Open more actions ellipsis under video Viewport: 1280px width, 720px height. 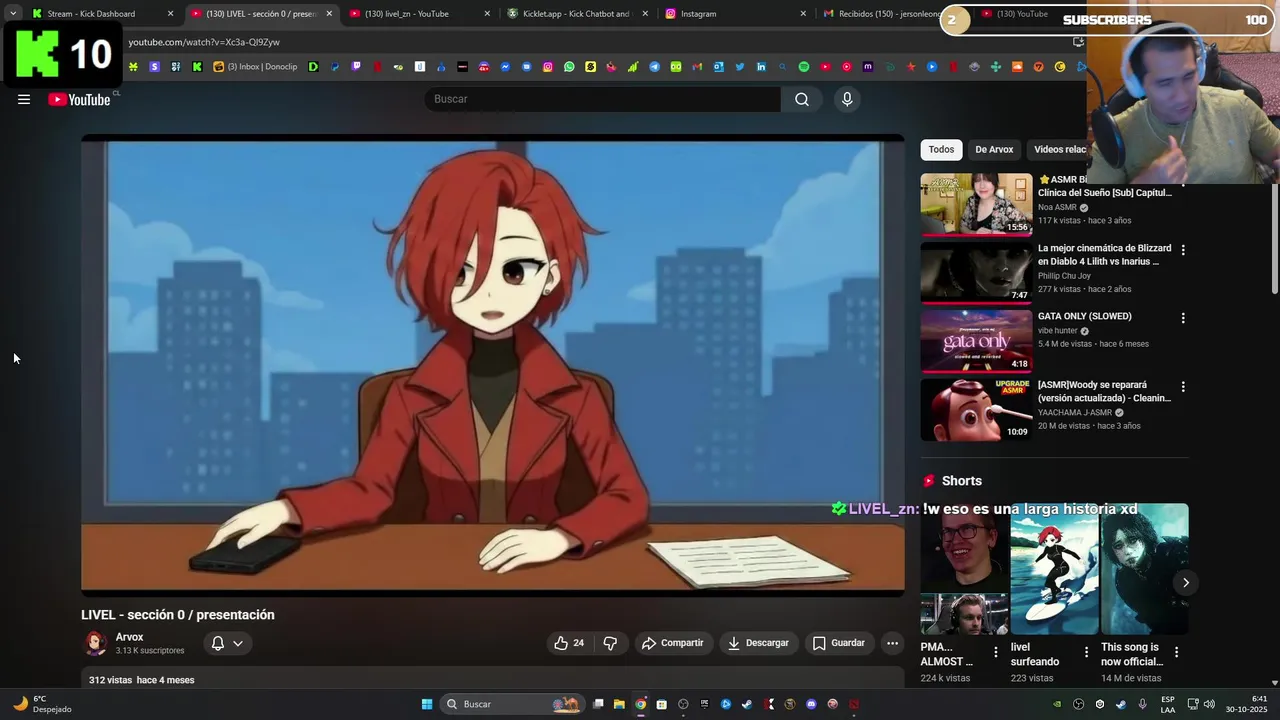click(893, 643)
